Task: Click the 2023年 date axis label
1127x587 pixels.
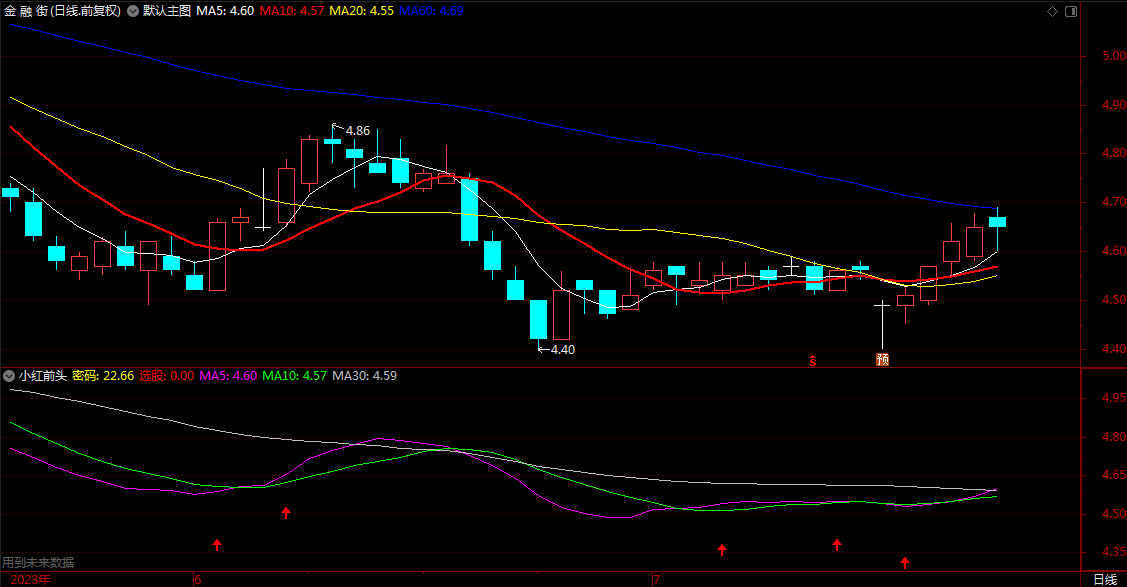Action: pos(30,580)
